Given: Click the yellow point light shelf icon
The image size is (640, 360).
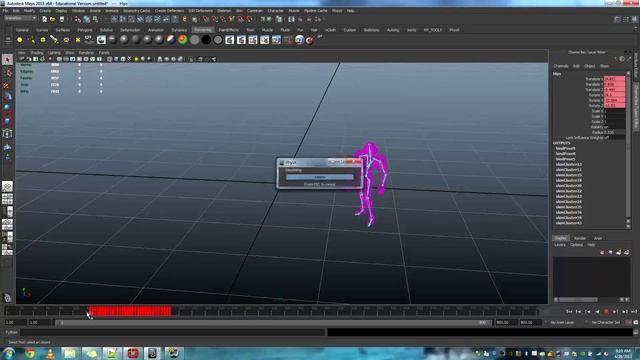Looking at the screenshot, I should pos(20,40).
